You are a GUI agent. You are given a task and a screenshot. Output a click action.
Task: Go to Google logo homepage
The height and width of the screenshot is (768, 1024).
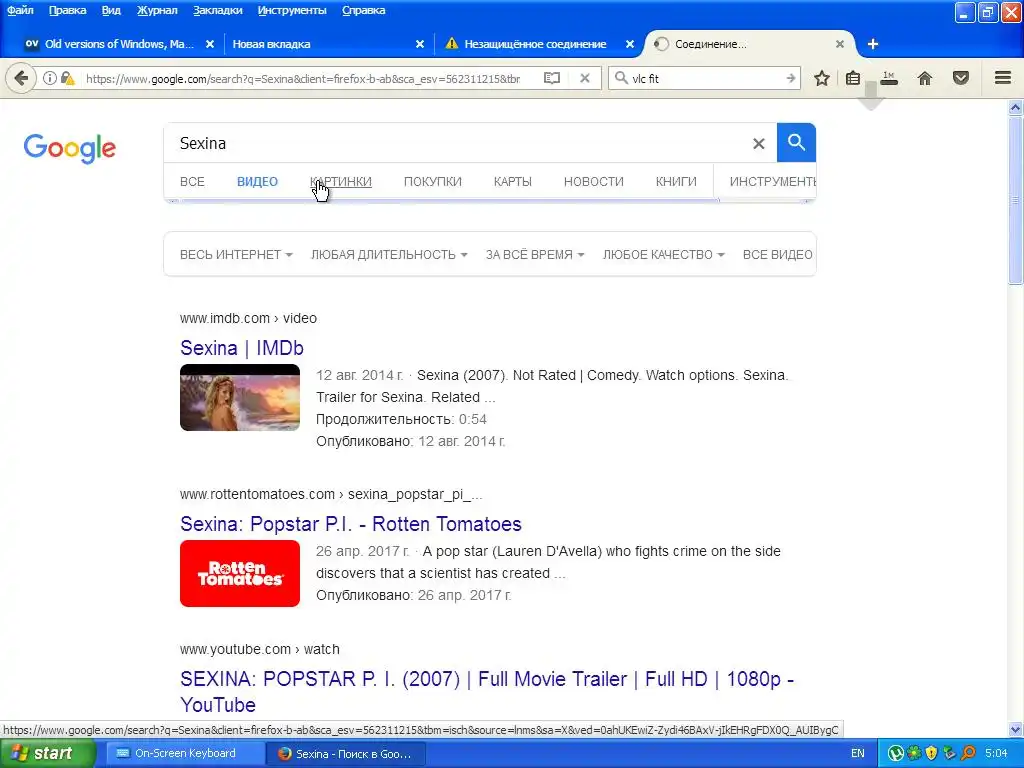coord(70,148)
